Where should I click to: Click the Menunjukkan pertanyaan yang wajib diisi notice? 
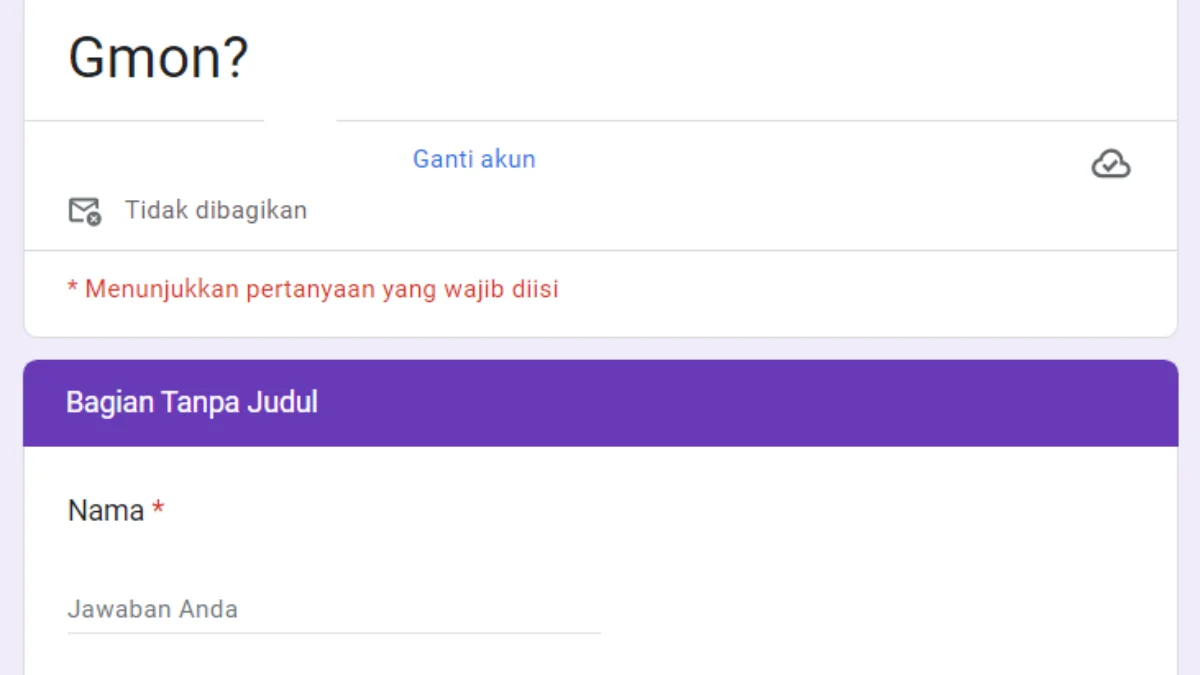312,290
